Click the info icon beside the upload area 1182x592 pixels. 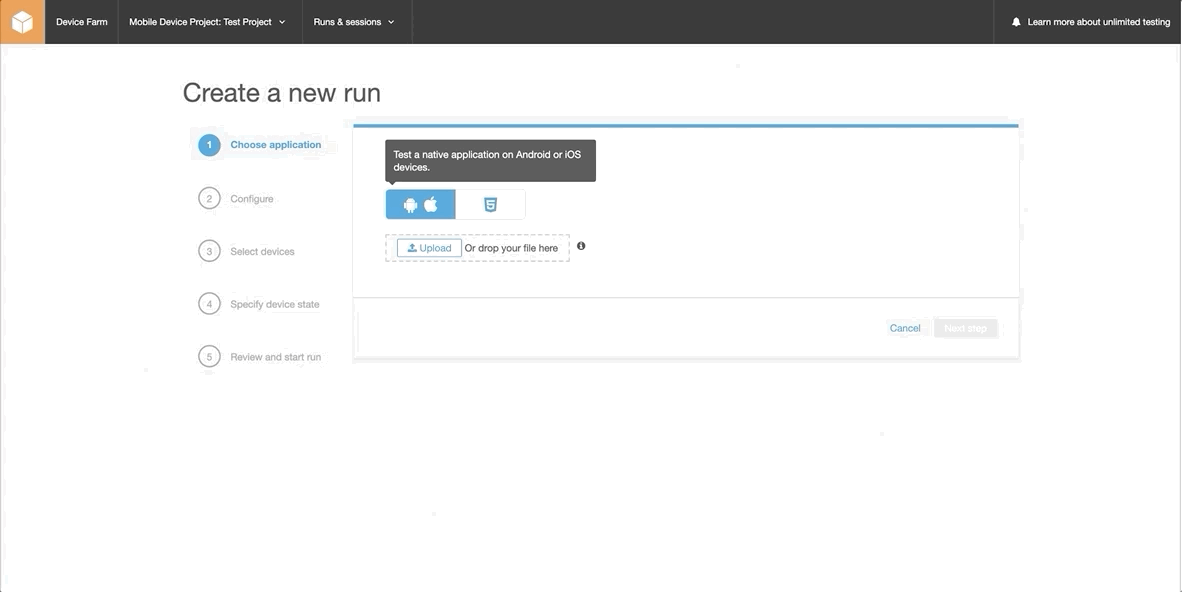click(x=581, y=246)
